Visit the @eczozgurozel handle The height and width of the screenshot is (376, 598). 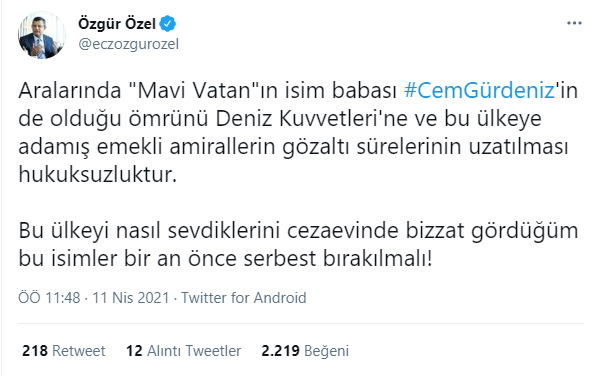click(129, 44)
